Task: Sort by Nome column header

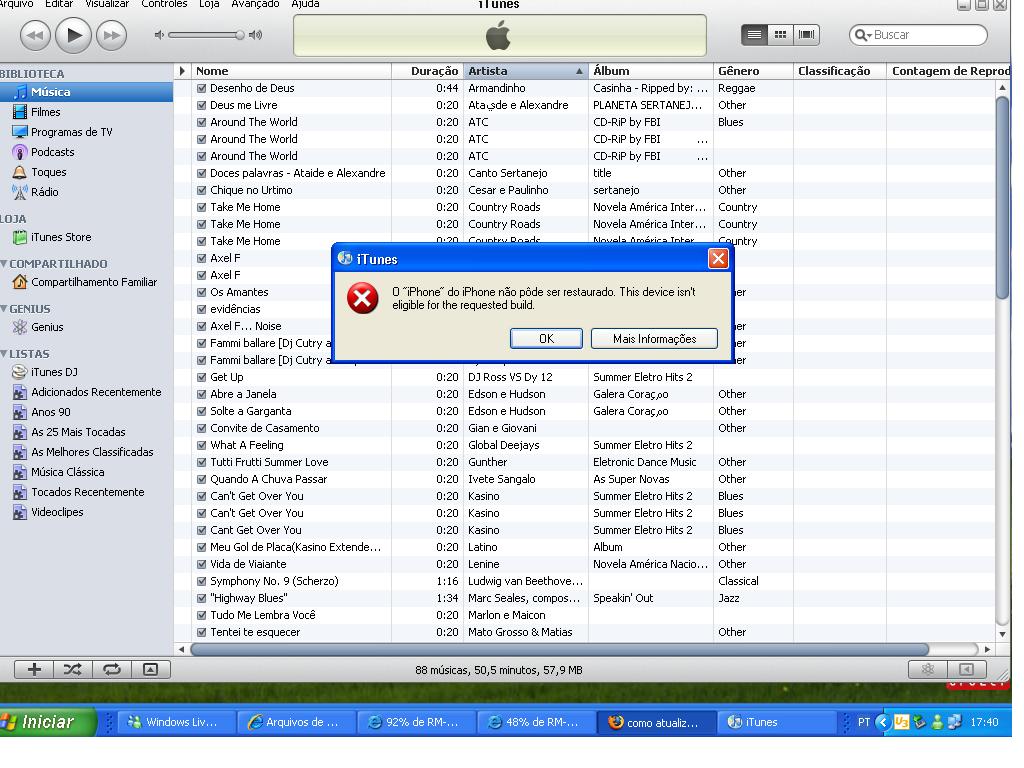Action: 291,71
